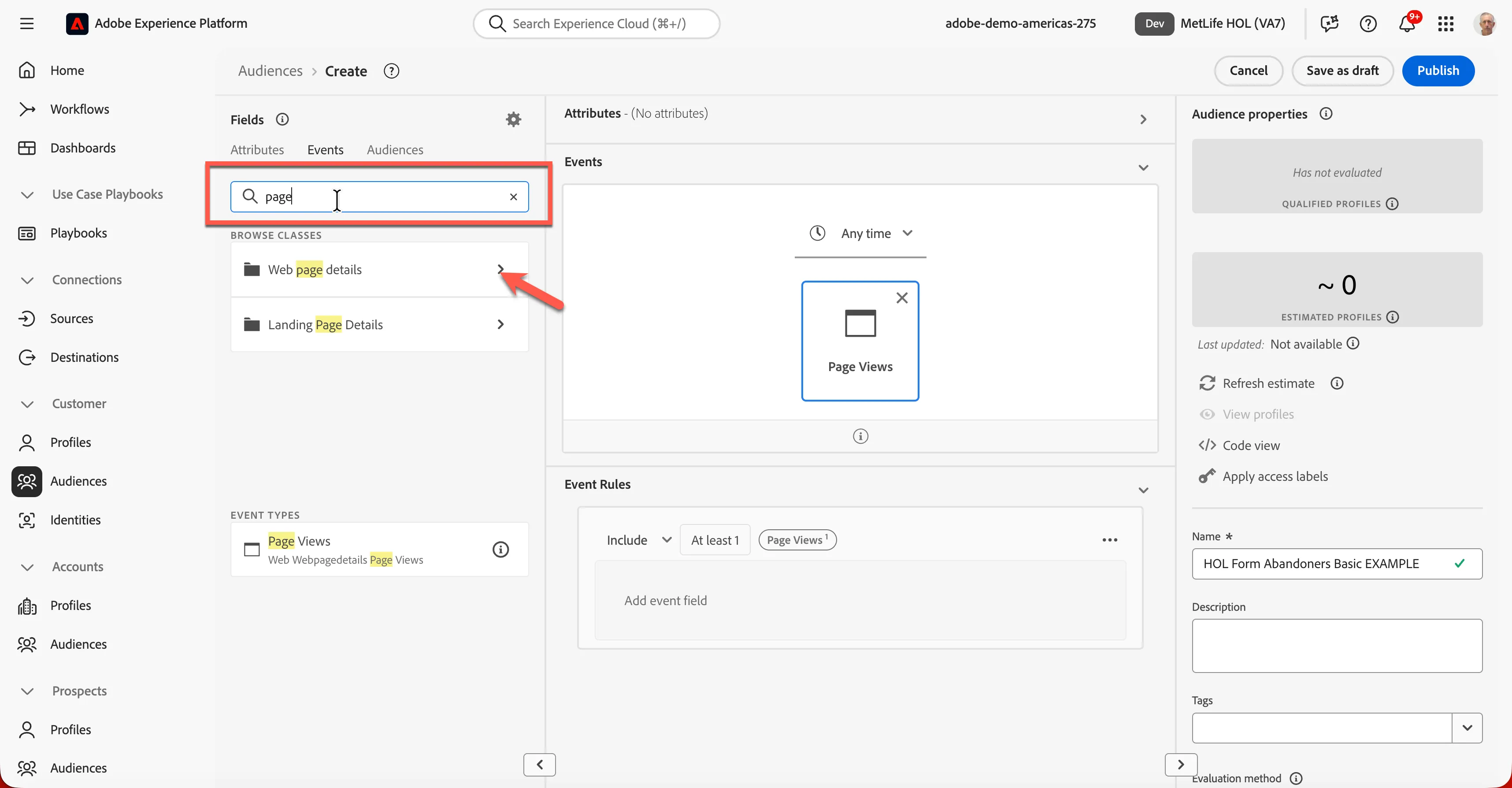
Task: Click the Adobe Experience Platform logo
Action: 77,23
